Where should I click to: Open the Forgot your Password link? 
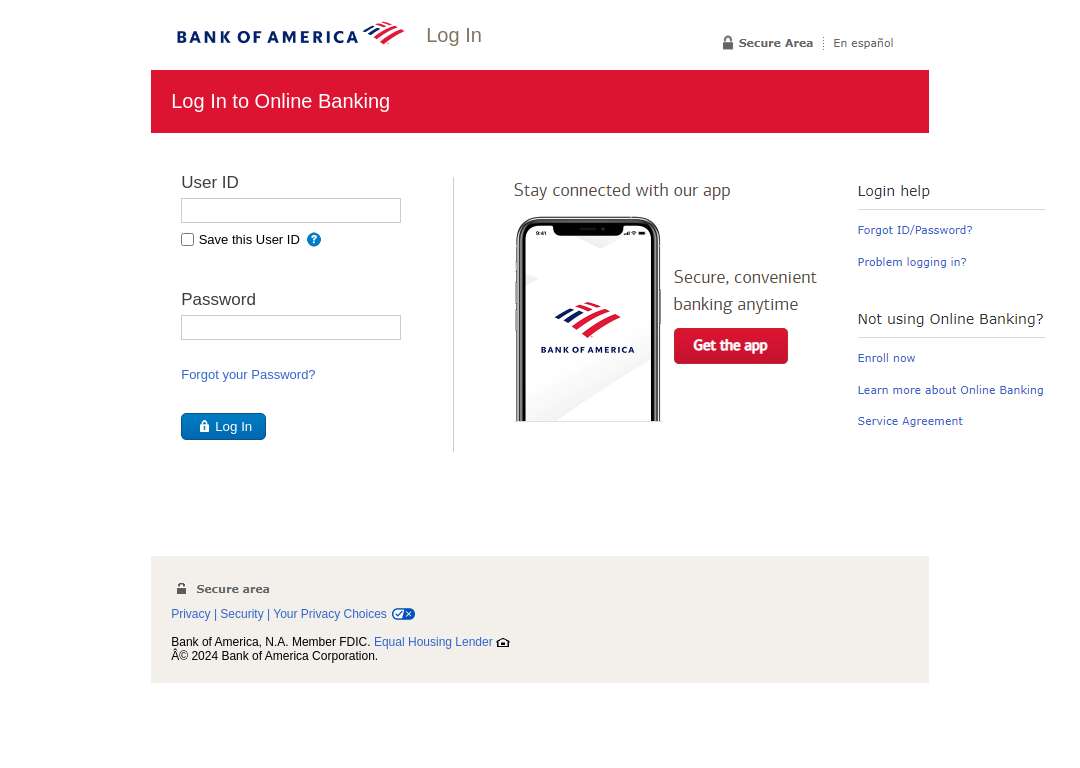tap(248, 375)
